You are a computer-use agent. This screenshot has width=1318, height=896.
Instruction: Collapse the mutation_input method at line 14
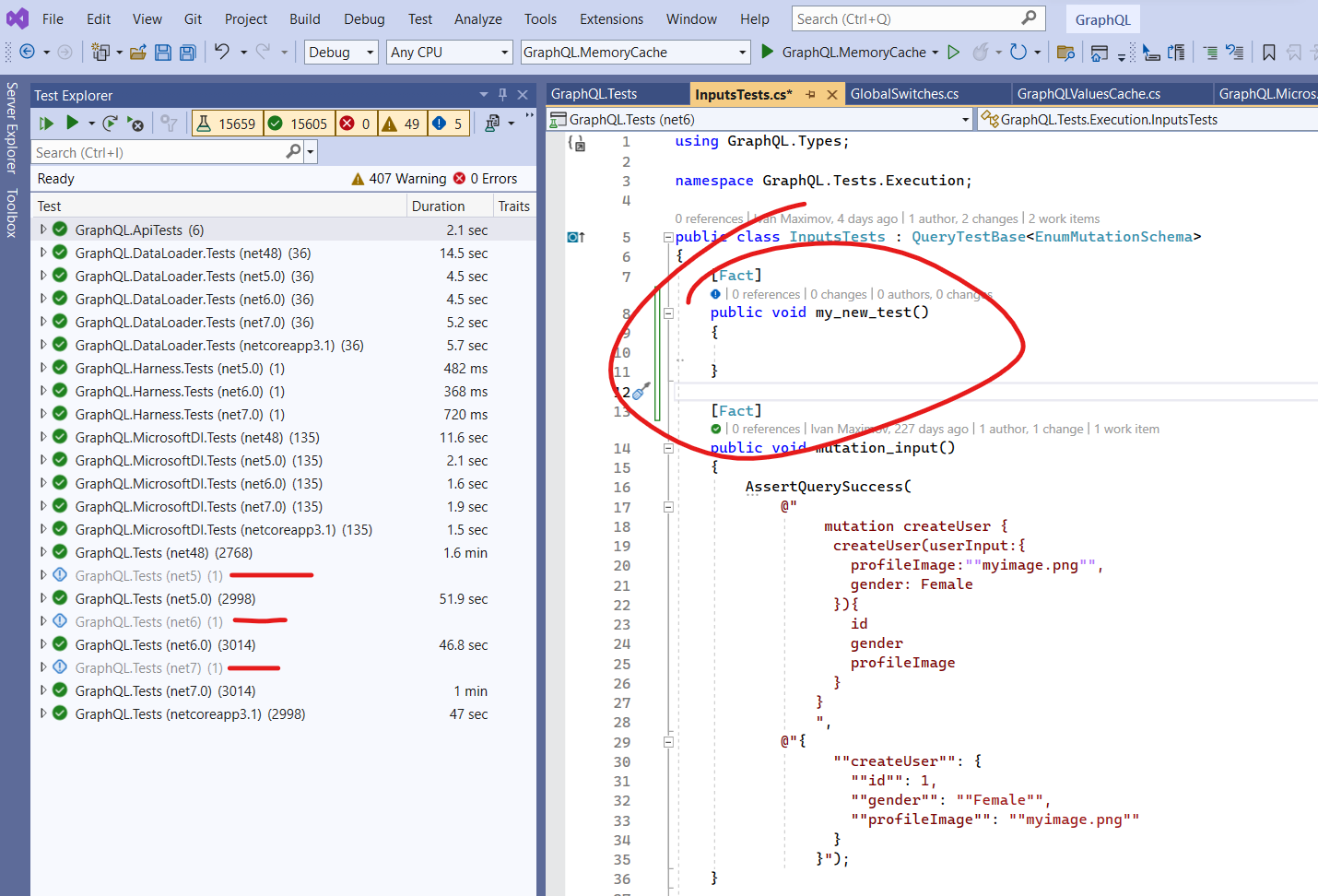[x=668, y=448]
